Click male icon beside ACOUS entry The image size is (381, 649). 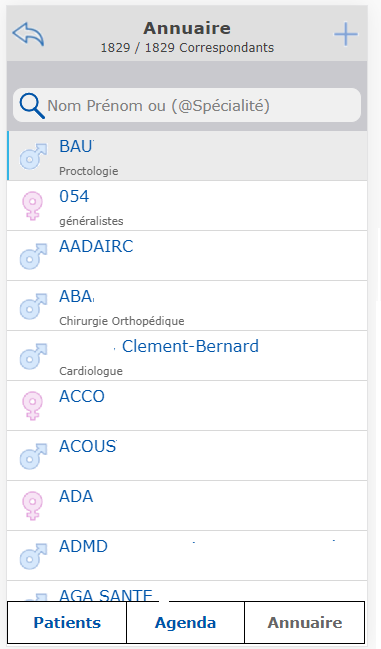point(34,456)
